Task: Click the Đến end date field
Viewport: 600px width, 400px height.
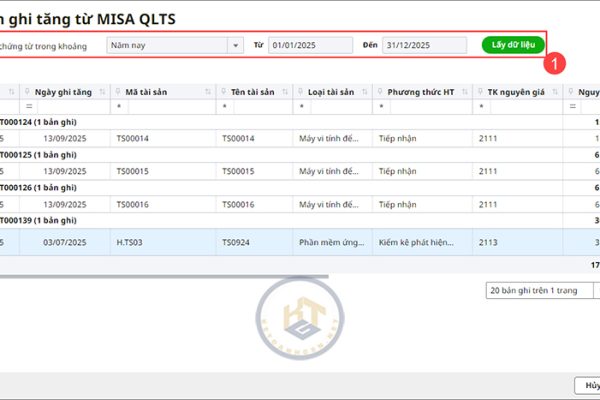Action: (423, 45)
